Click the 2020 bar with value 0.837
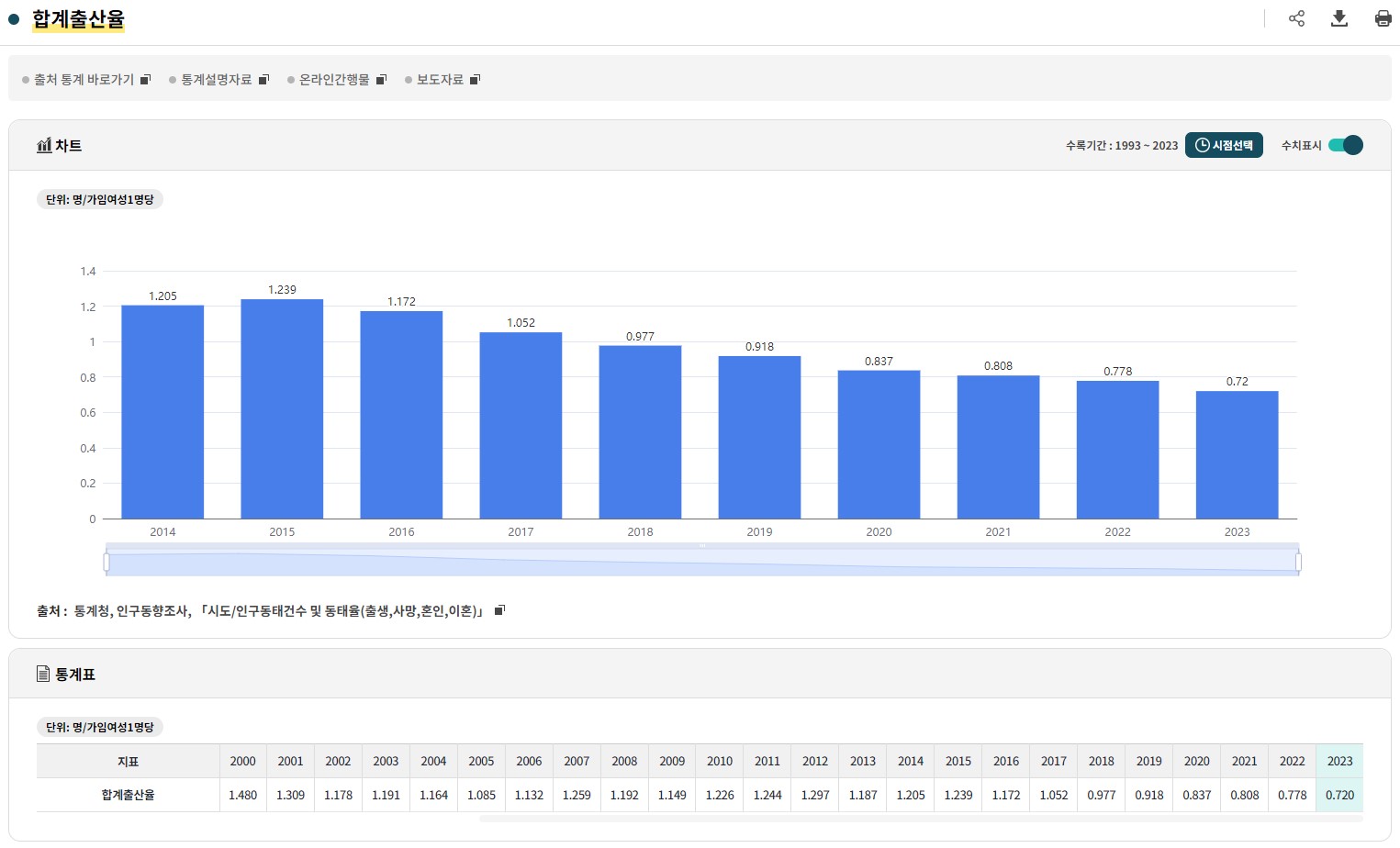 879,445
